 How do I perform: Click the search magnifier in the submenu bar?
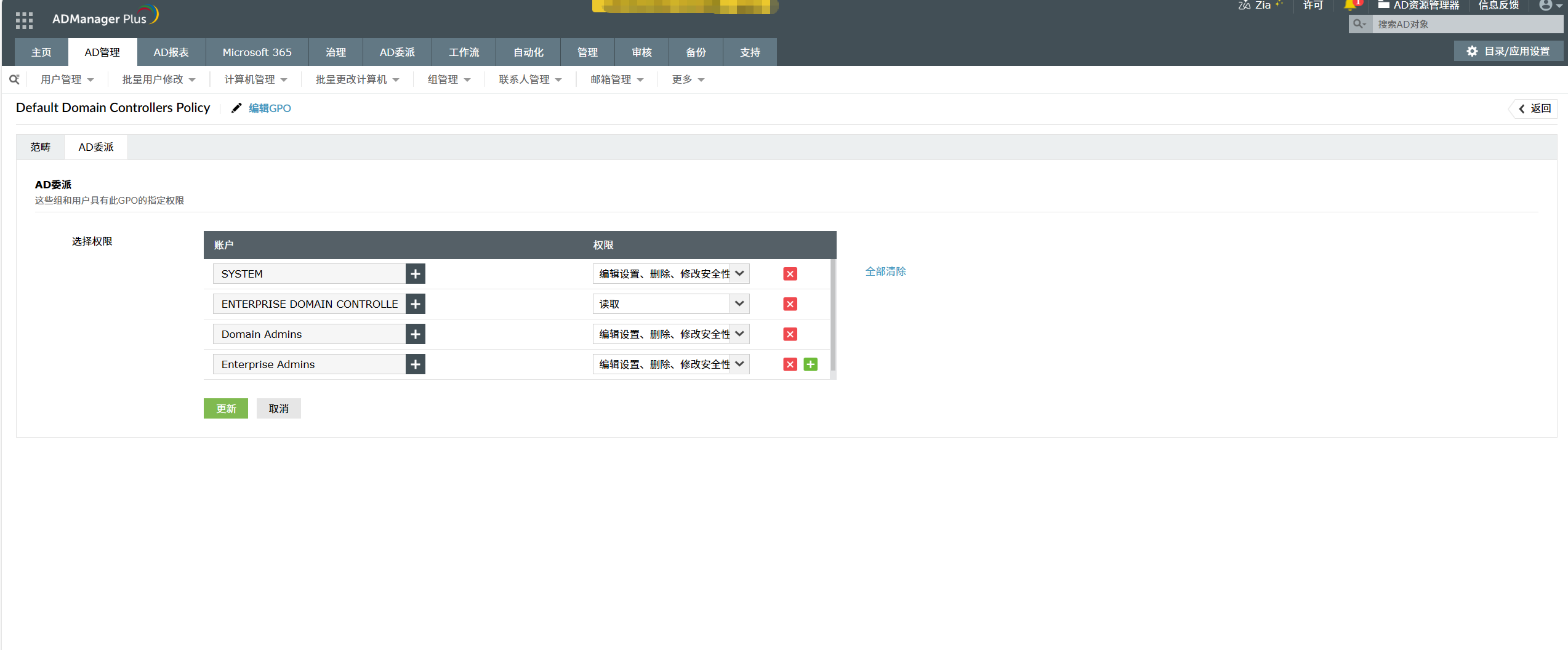(14, 79)
